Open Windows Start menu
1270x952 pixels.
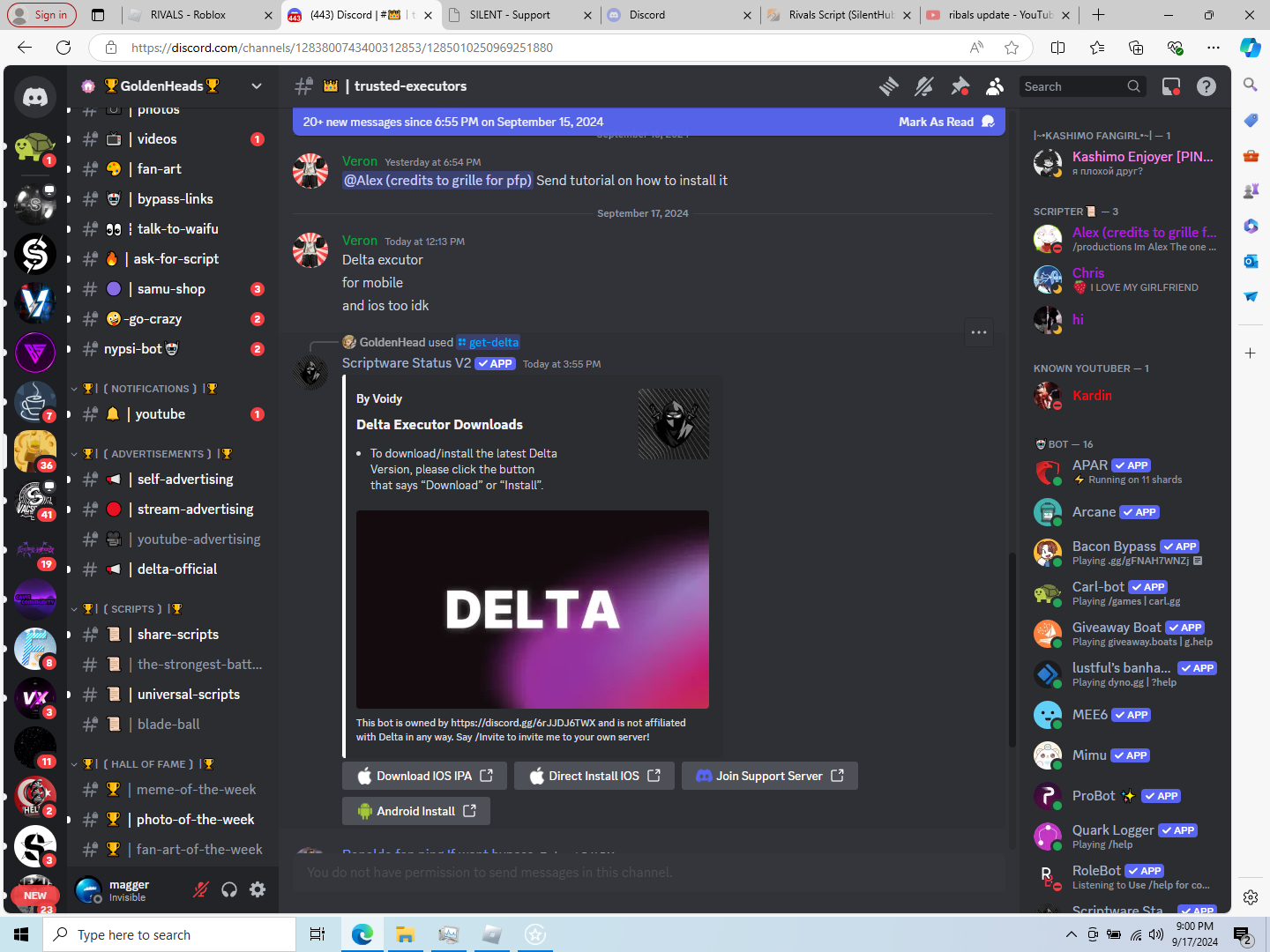(x=21, y=934)
